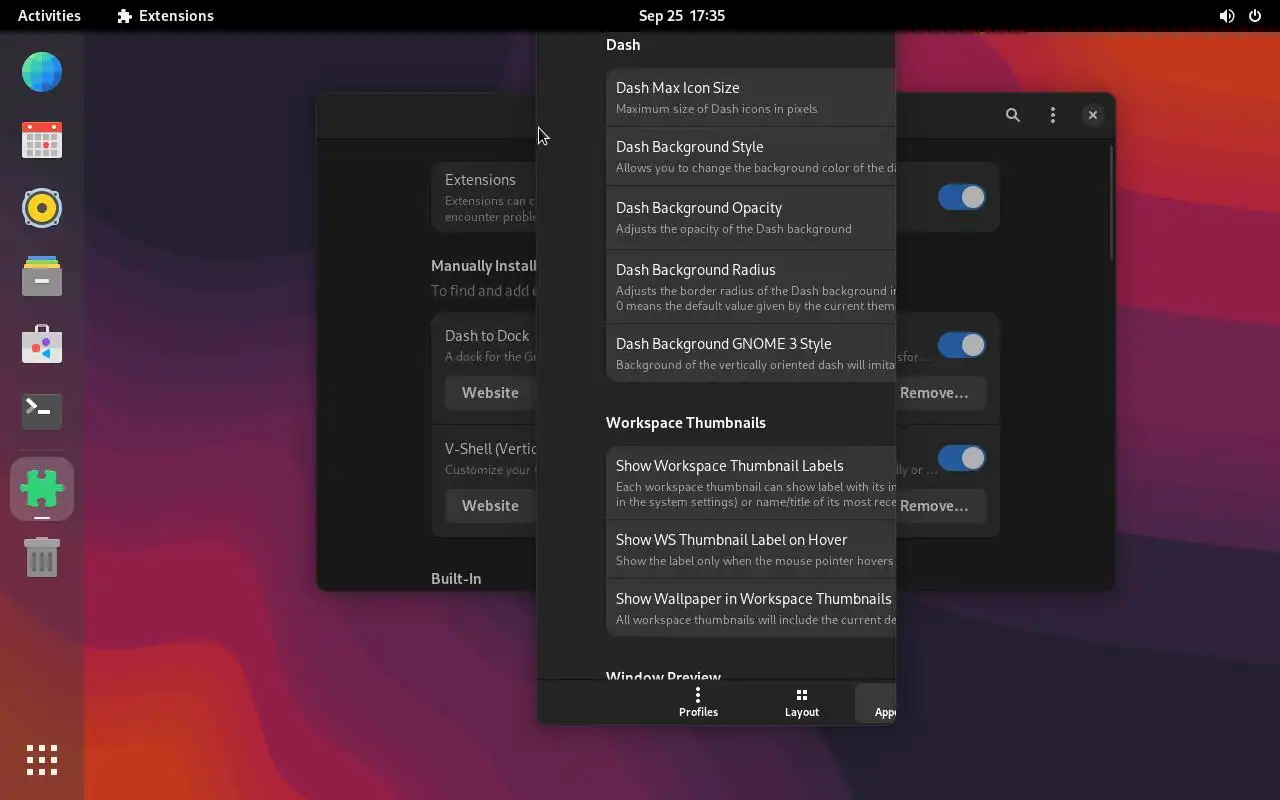
Task: Click the Built-In section heading
Action: pyautogui.click(x=456, y=579)
